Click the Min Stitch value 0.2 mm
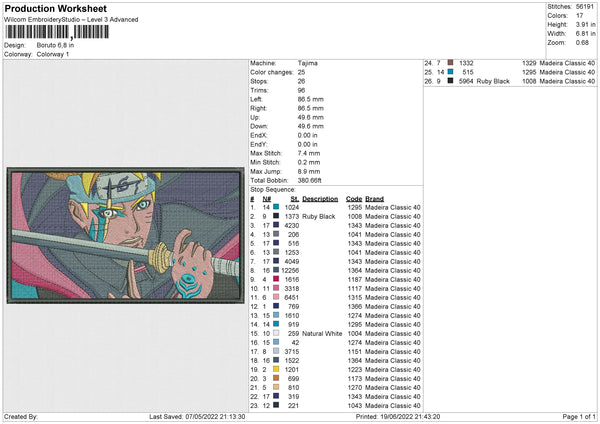 (309, 162)
